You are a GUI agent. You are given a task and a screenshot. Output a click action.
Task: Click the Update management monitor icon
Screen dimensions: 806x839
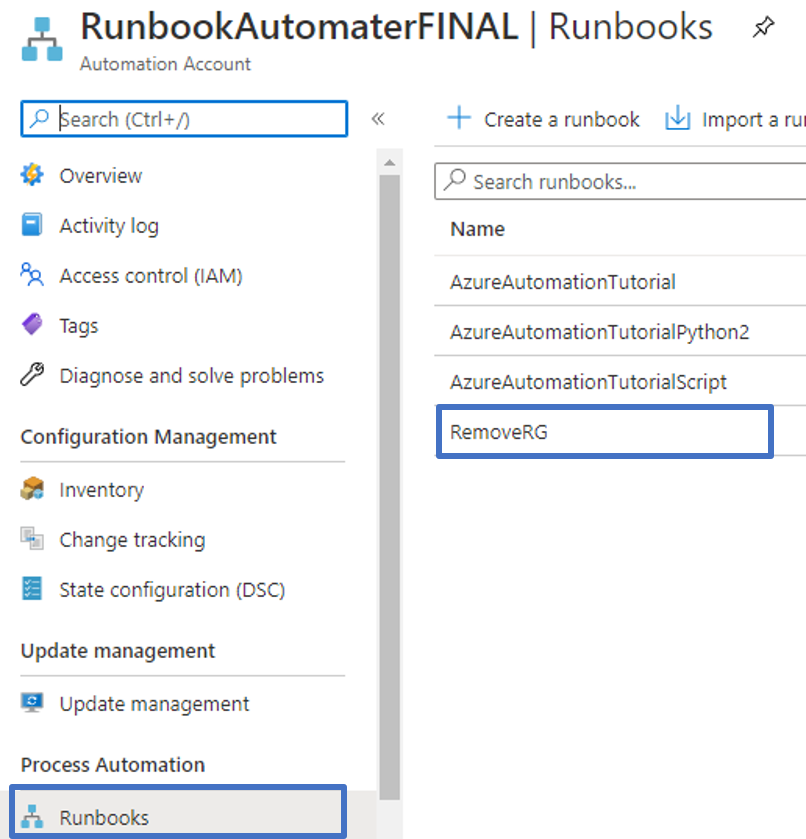pyautogui.click(x=32, y=703)
